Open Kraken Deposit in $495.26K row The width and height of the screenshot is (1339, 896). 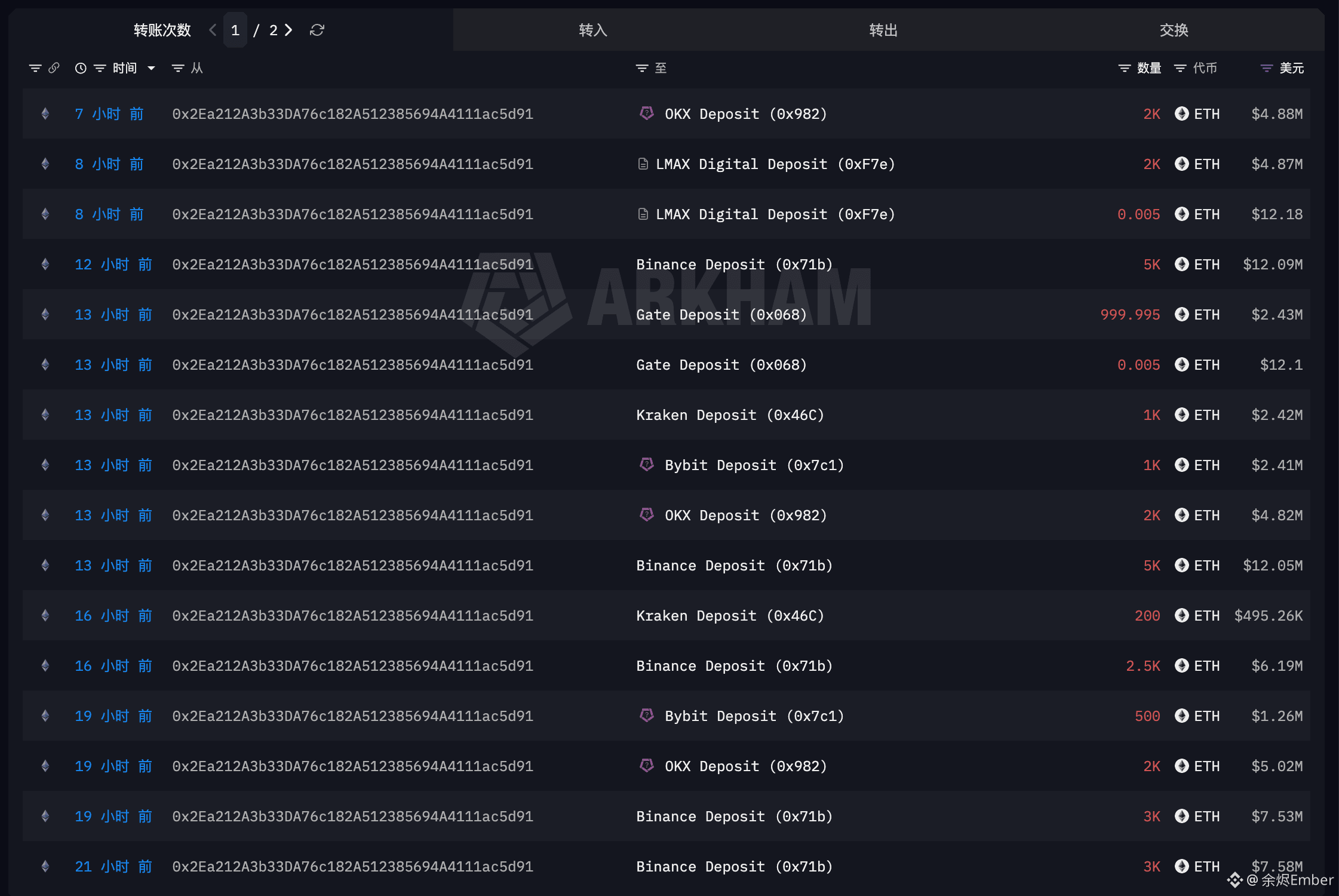coord(730,615)
